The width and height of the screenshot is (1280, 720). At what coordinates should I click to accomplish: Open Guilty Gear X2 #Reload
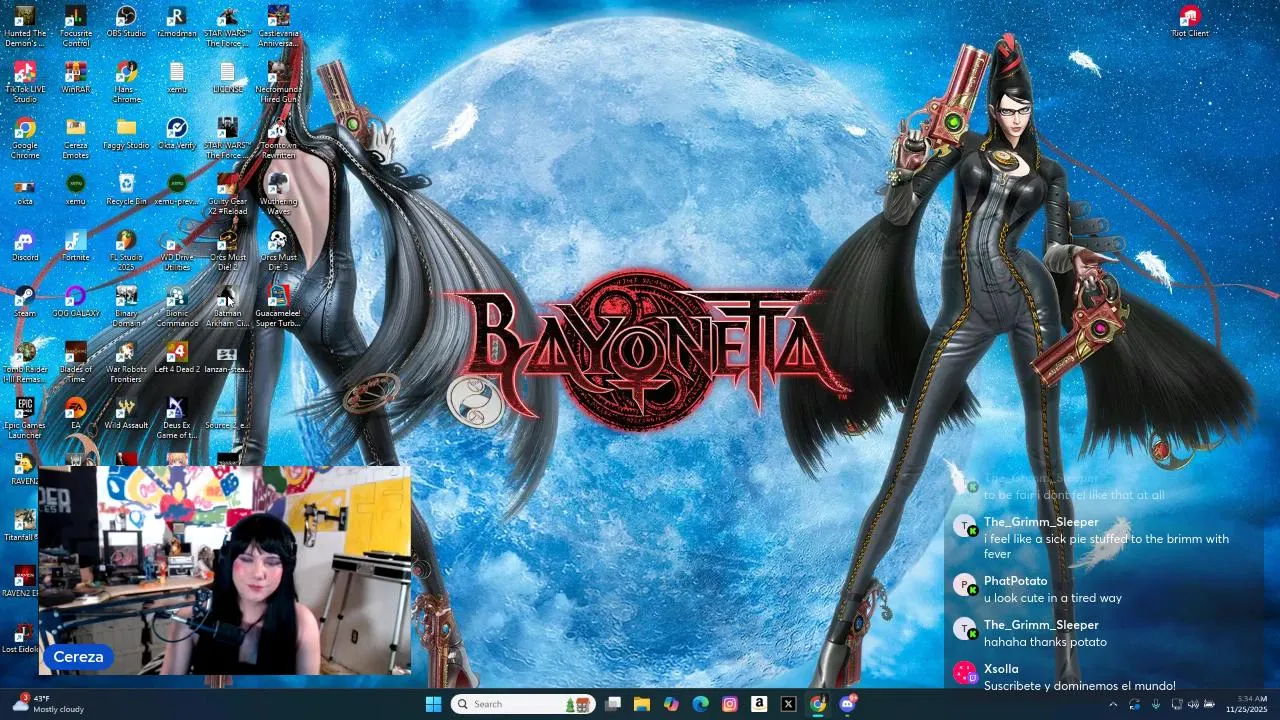(227, 195)
